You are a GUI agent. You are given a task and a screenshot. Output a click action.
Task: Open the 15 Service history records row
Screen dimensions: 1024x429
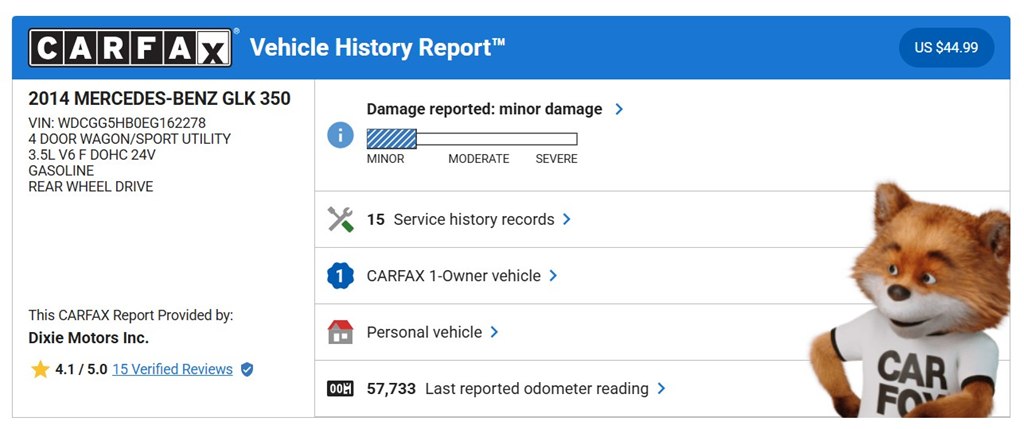coord(460,219)
